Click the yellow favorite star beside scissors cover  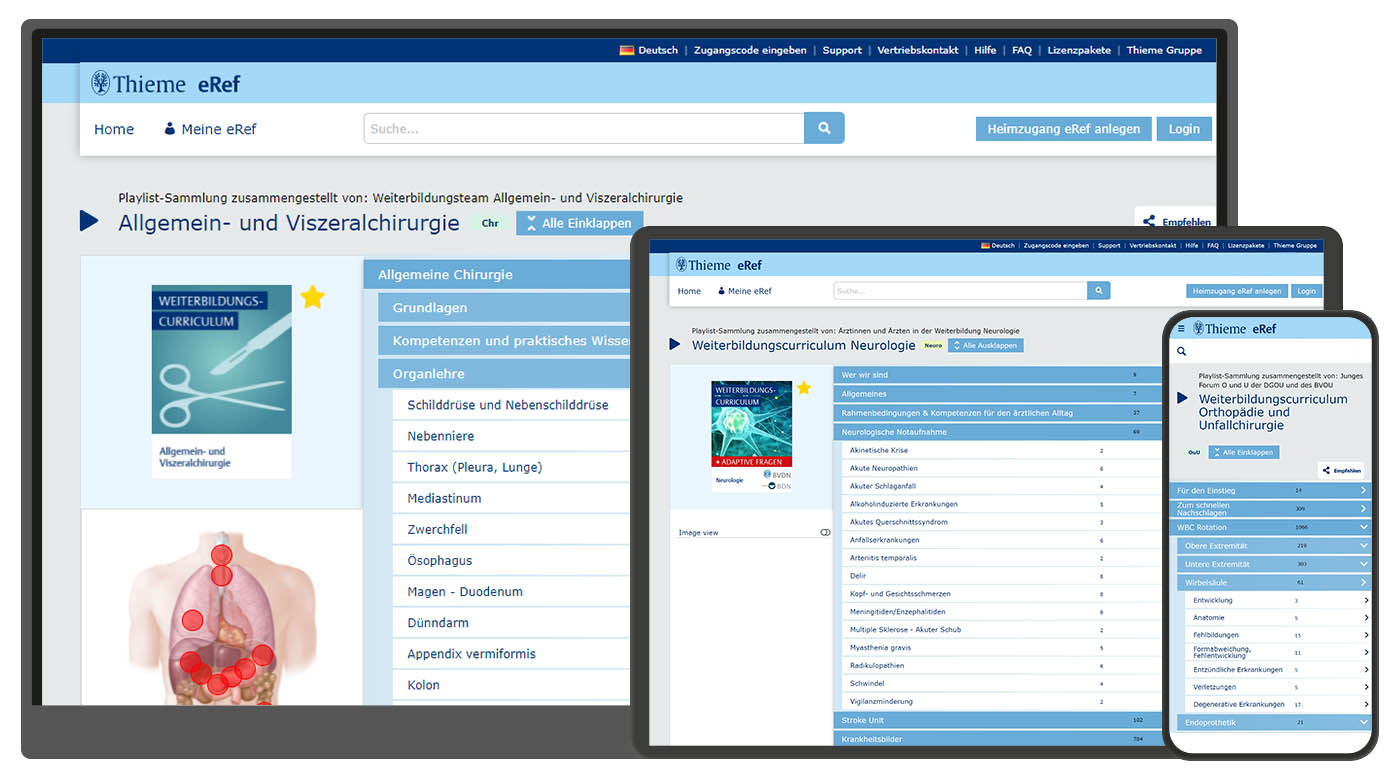point(313,297)
